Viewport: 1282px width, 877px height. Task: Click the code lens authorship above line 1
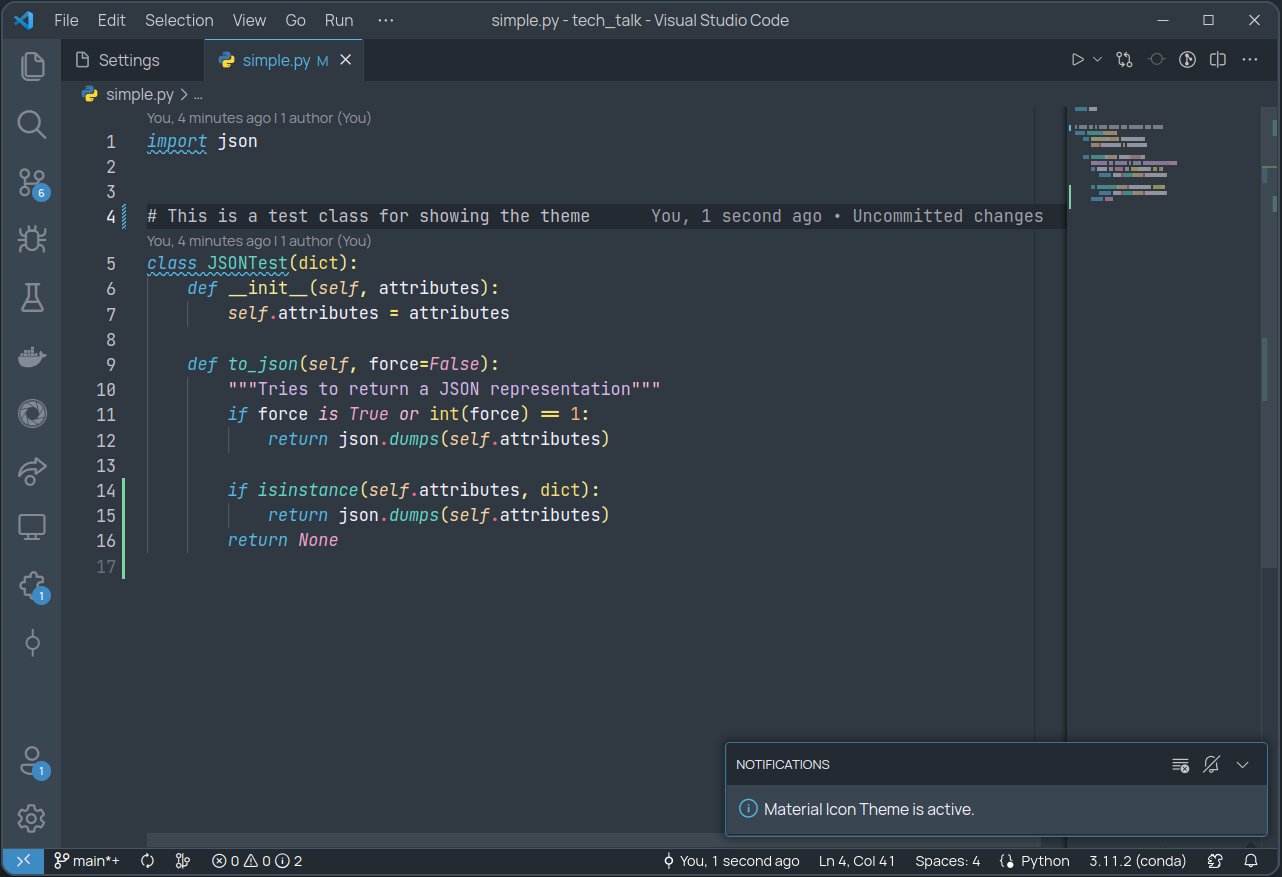tap(259, 118)
